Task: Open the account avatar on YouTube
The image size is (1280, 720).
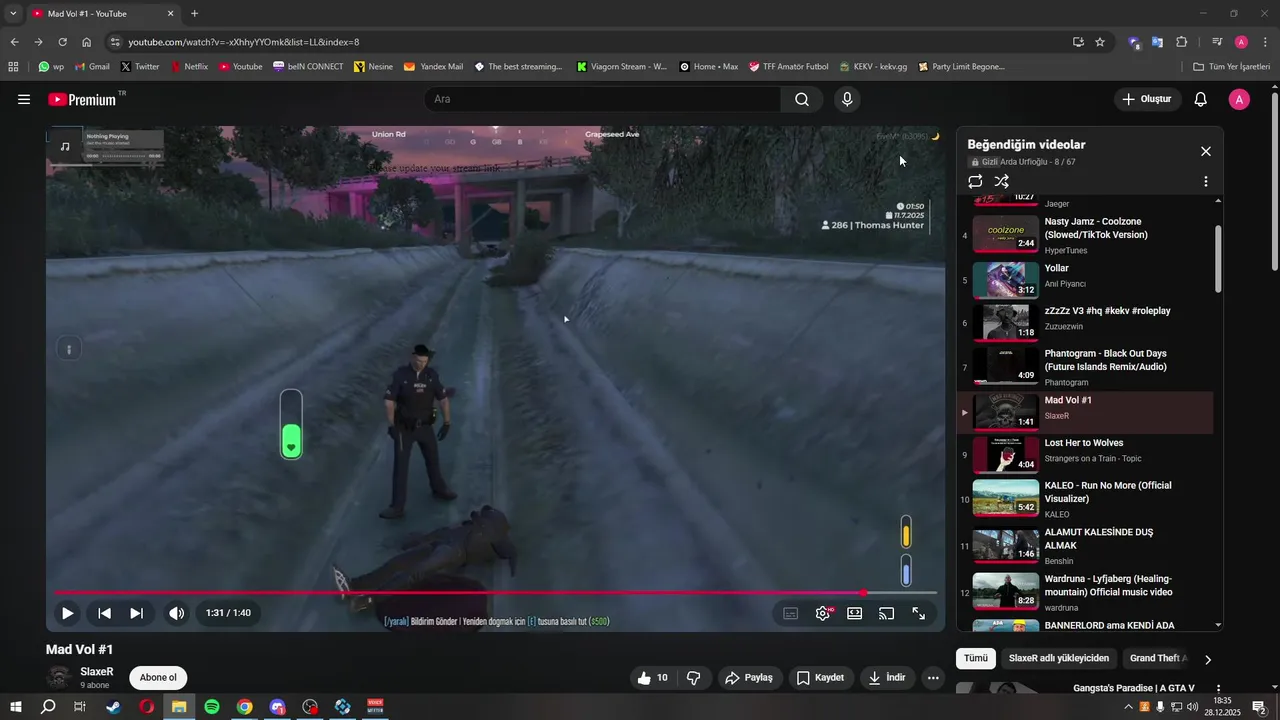Action: [1239, 99]
